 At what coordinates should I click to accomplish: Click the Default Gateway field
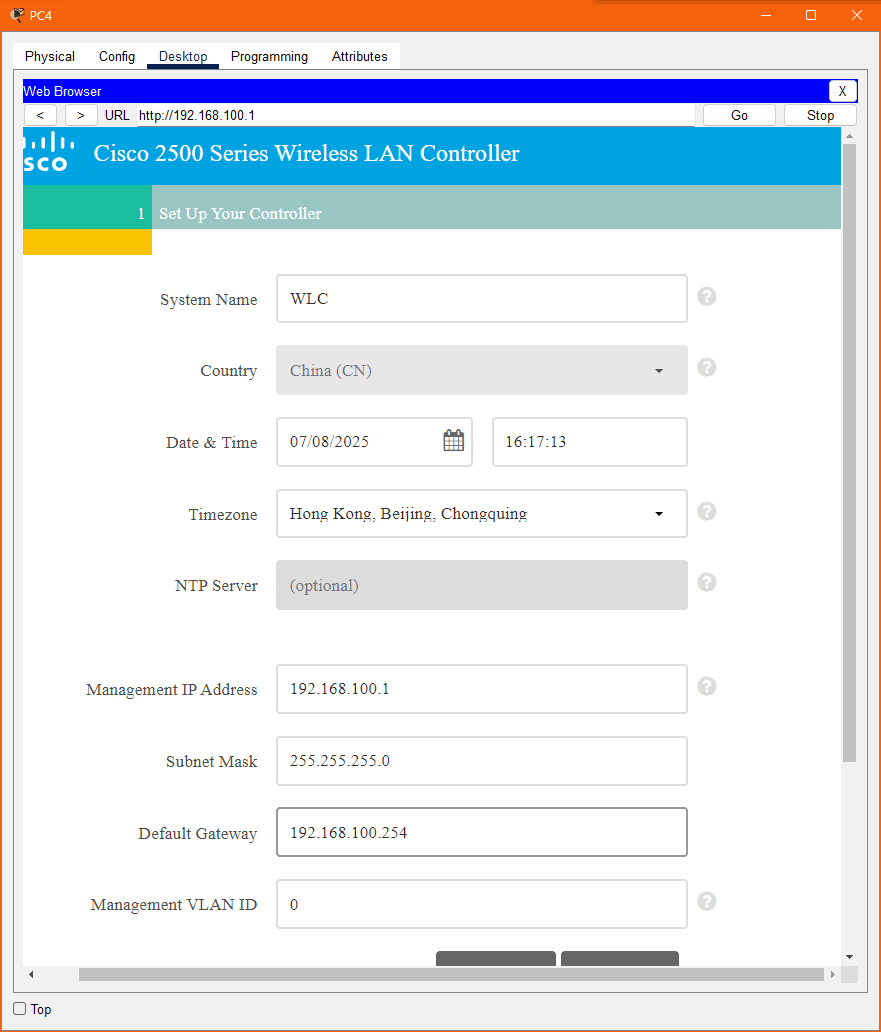(x=482, y=832)
